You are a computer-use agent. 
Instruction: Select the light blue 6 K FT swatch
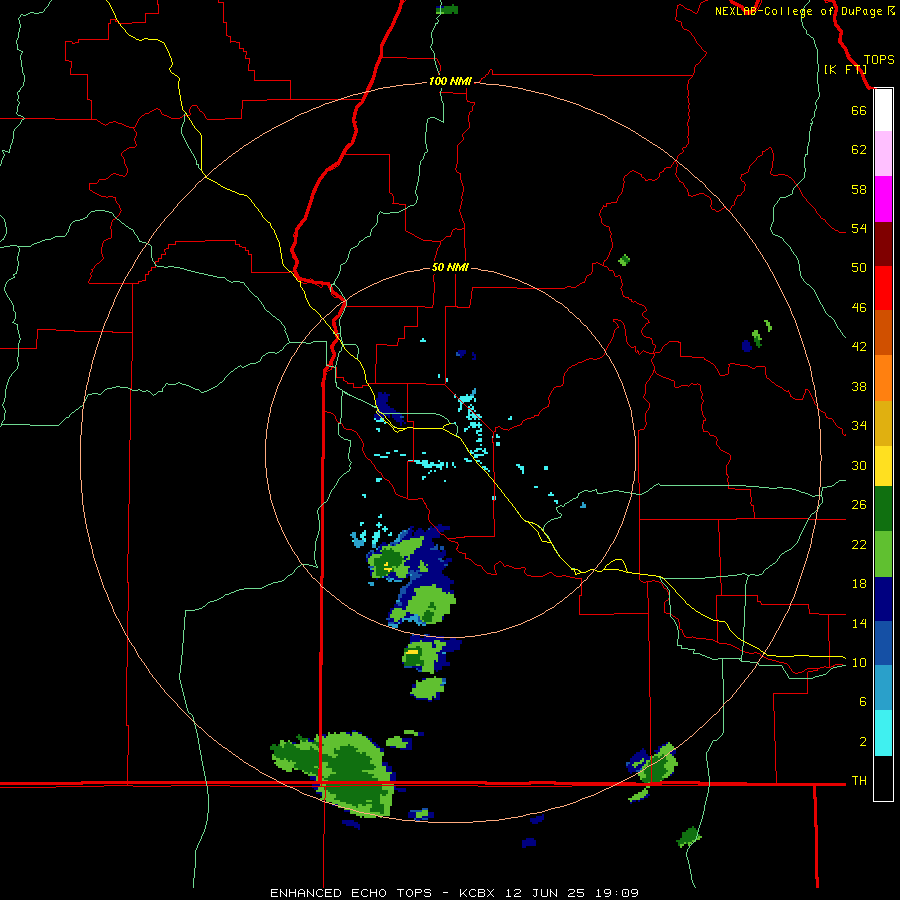(883, 688)
